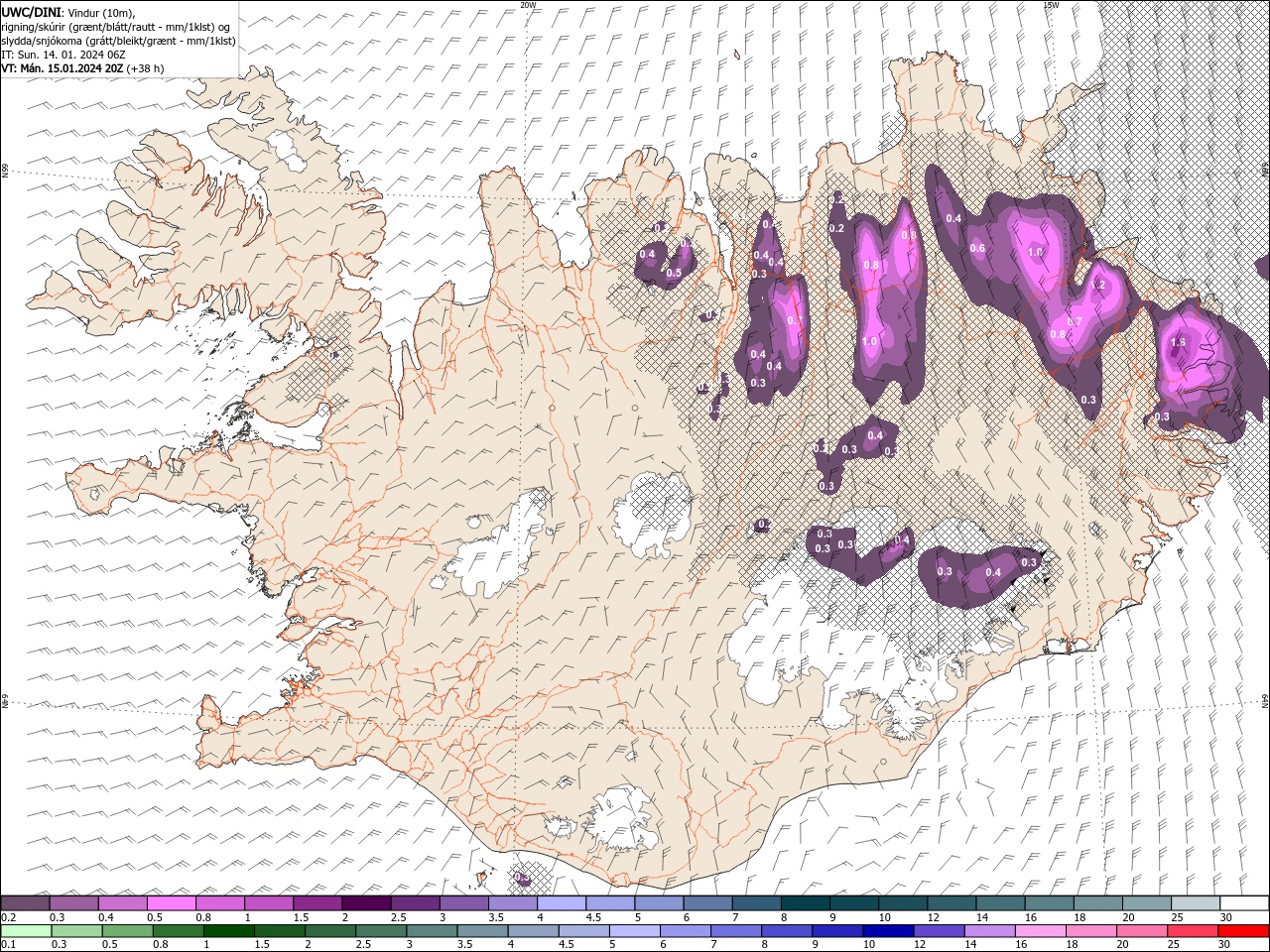Click the 'slydda/snjókoma (grátt/bleikt/grænt' legend line
This screenshot has height=952, width=1270.
(x=119, y=41)
